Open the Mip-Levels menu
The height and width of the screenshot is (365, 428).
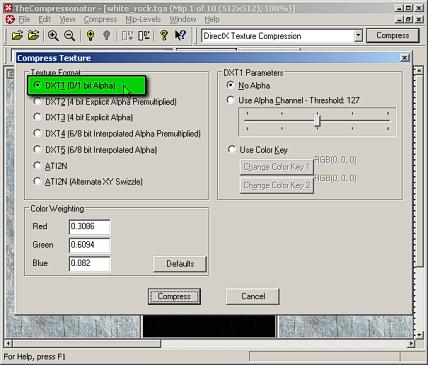tap(143, 20)
